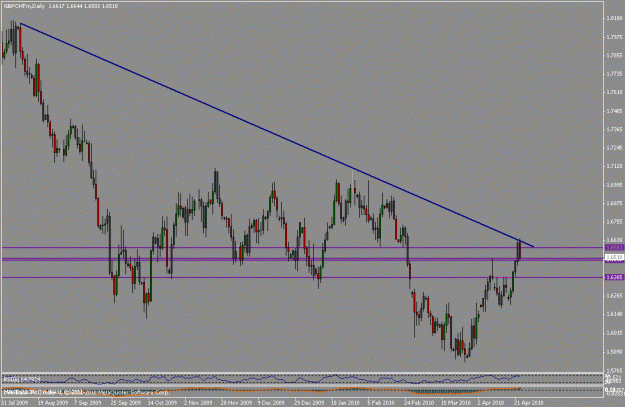Screen dimensions: 625x407
Task: Click the 1.6140 price axis label
Action: pyautogui.click(x=614, y=314)
